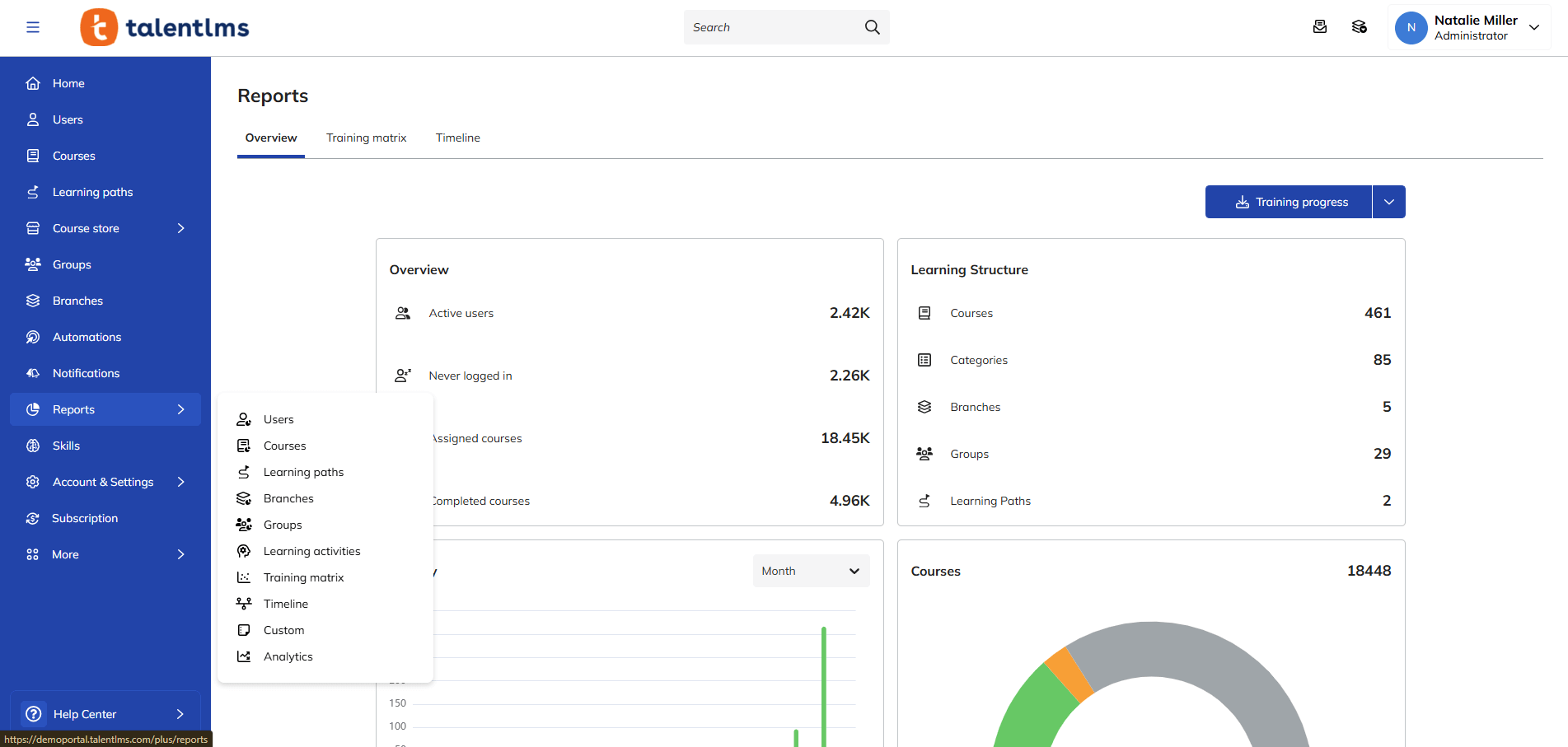Click the Help Center question mark icon

(34, 713)
